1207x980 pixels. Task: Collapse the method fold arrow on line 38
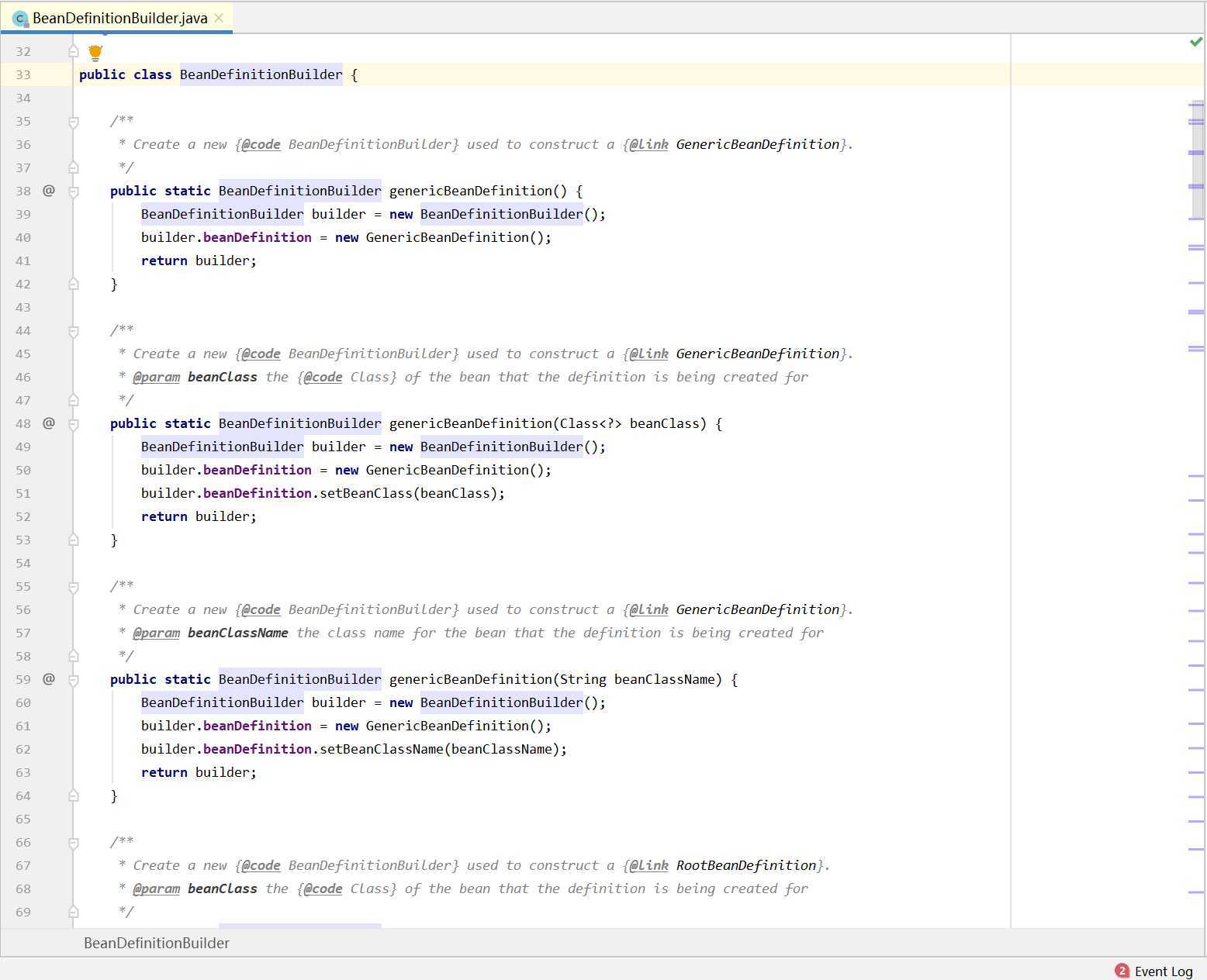(x=73, y=192)
